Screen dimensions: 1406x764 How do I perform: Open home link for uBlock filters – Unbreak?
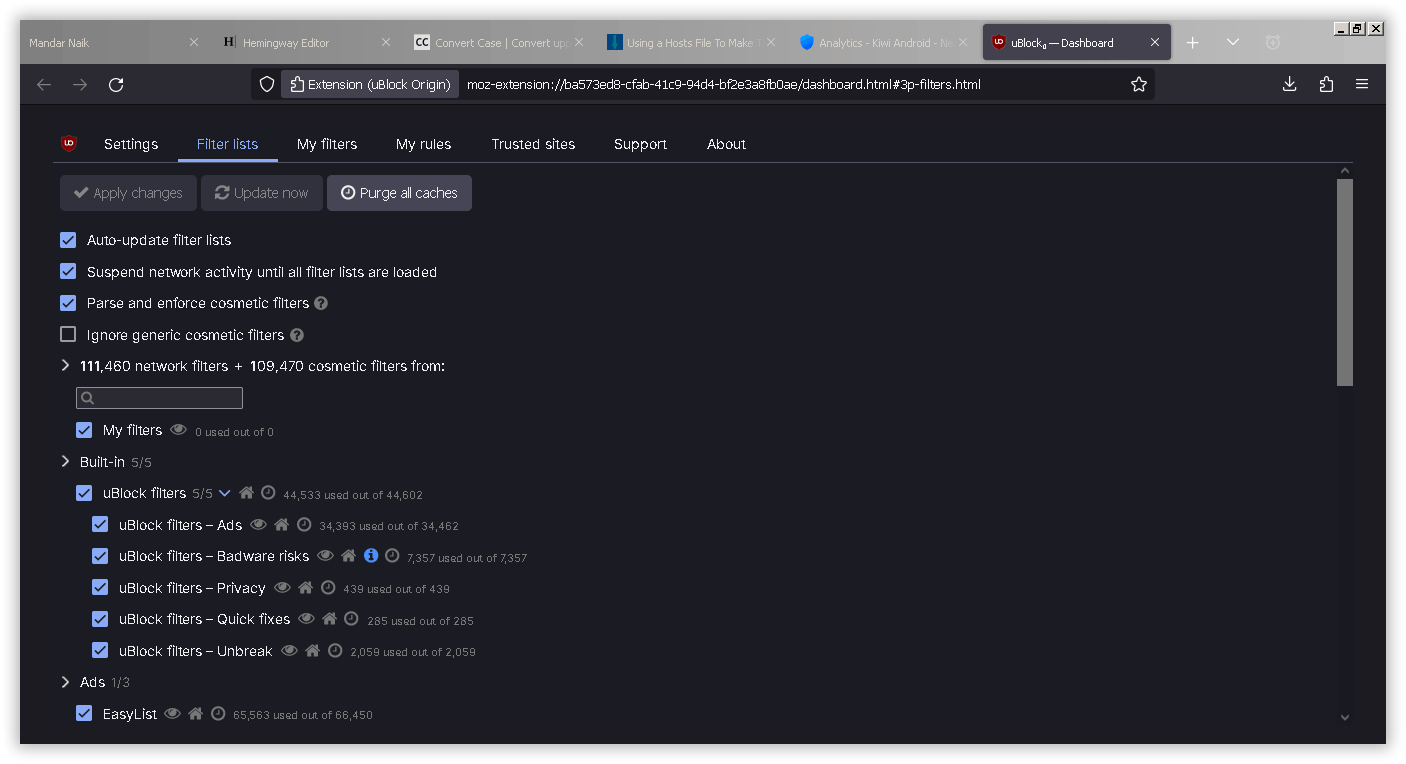(x=312, y=650)
